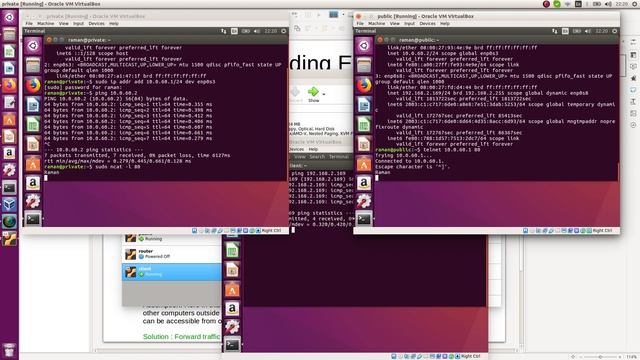The width and height of the screenshot is (640, 360).
Task: Open network indicator in the private VM panel
Action: tap(223, 31)
